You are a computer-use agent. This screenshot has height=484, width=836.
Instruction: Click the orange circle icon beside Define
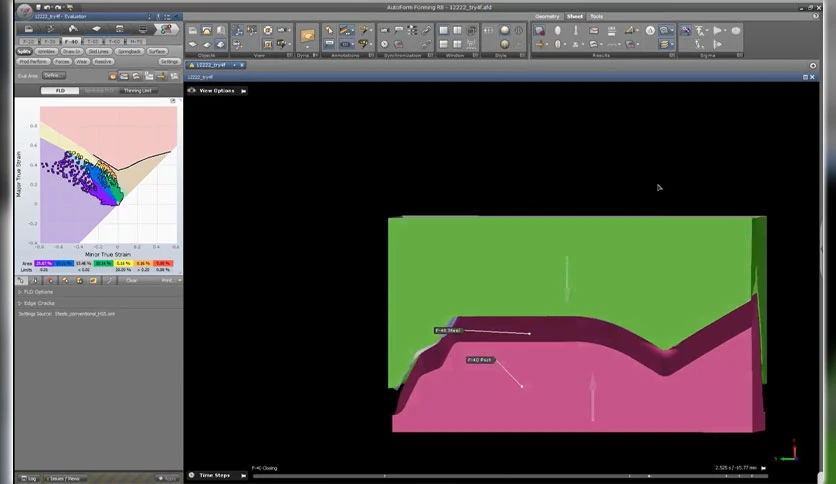(112, 76)
